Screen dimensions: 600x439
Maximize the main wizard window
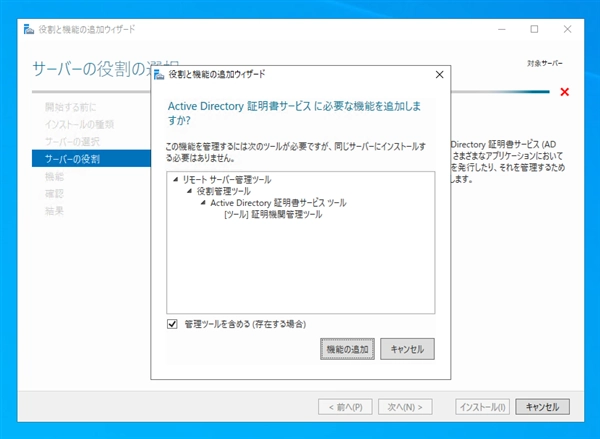click(x=534, y=29)
